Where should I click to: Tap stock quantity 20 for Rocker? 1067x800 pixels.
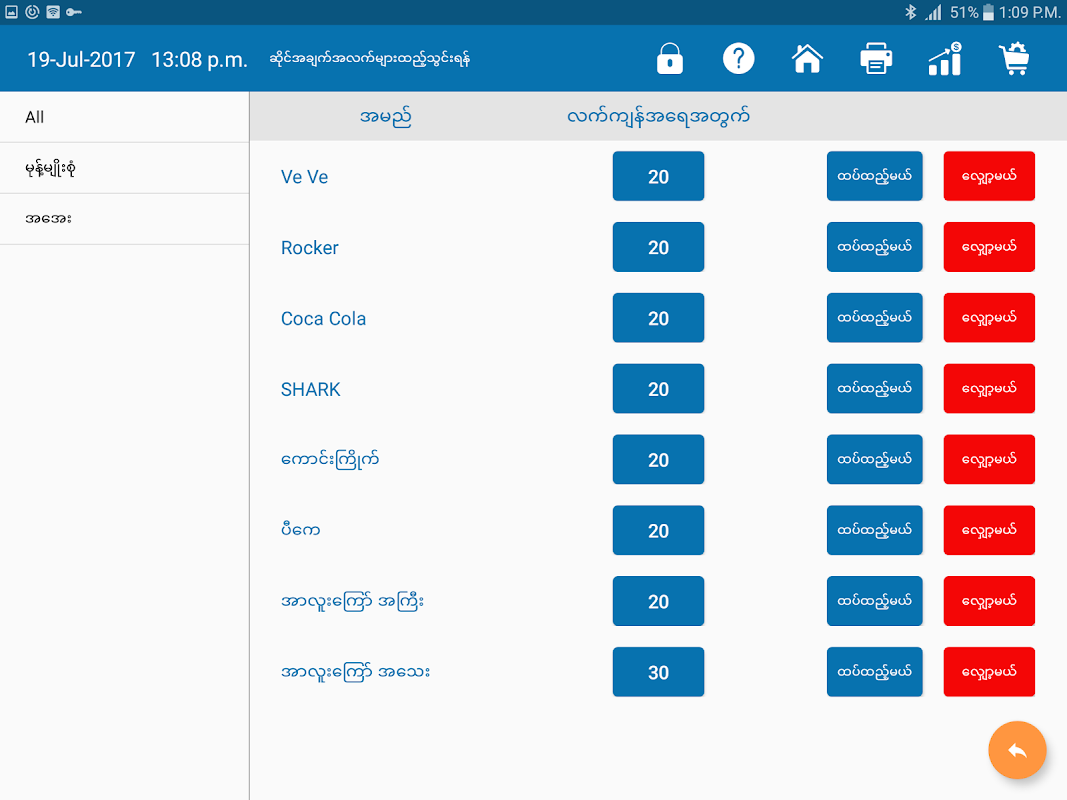coord(658,247)
